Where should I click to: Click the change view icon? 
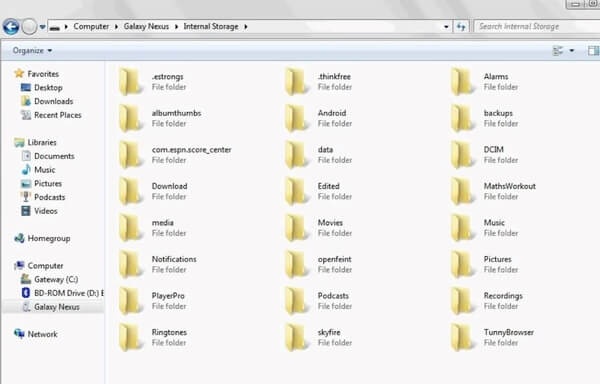(x=558, y=50)
